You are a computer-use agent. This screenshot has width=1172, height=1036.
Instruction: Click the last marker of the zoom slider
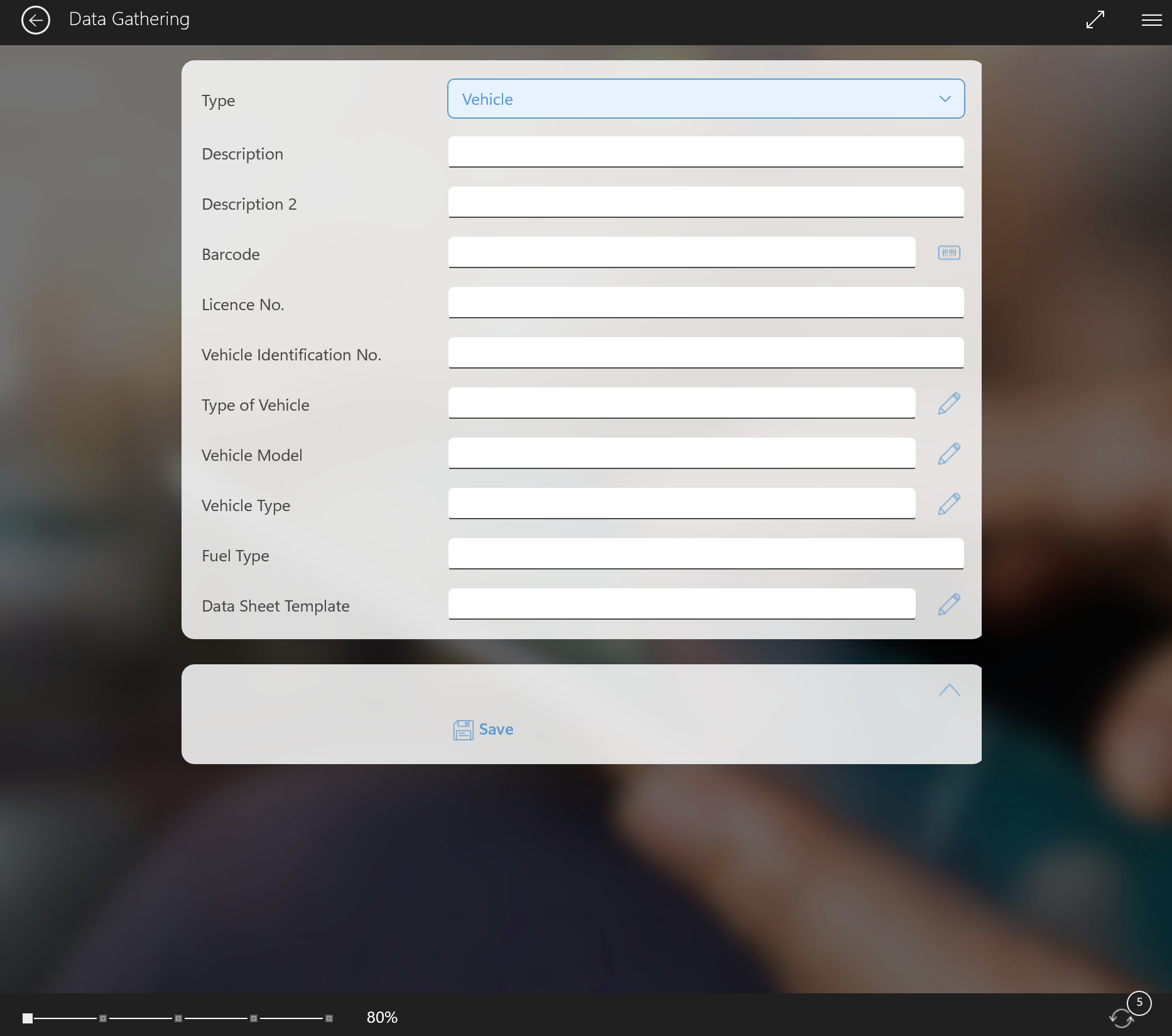[x=329, y=1018]
